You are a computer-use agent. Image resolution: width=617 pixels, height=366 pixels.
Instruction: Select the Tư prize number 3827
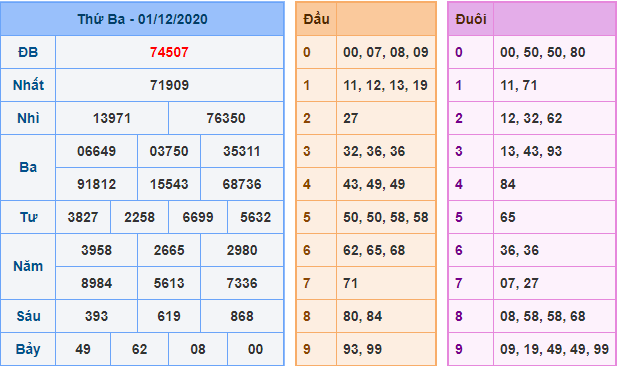click(x=83, y=218)
